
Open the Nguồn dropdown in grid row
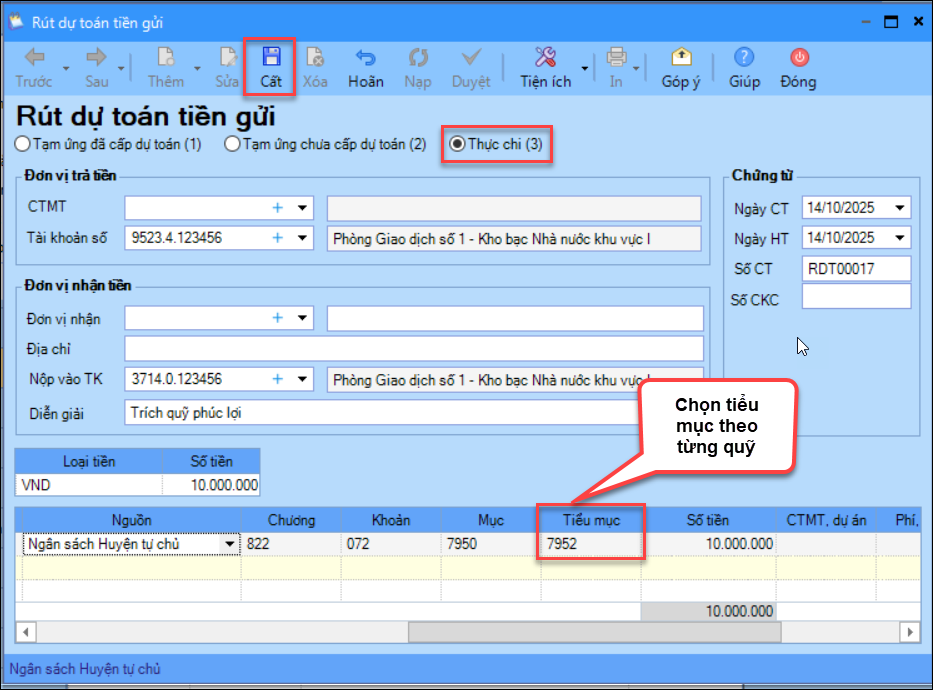pos(231,544)
